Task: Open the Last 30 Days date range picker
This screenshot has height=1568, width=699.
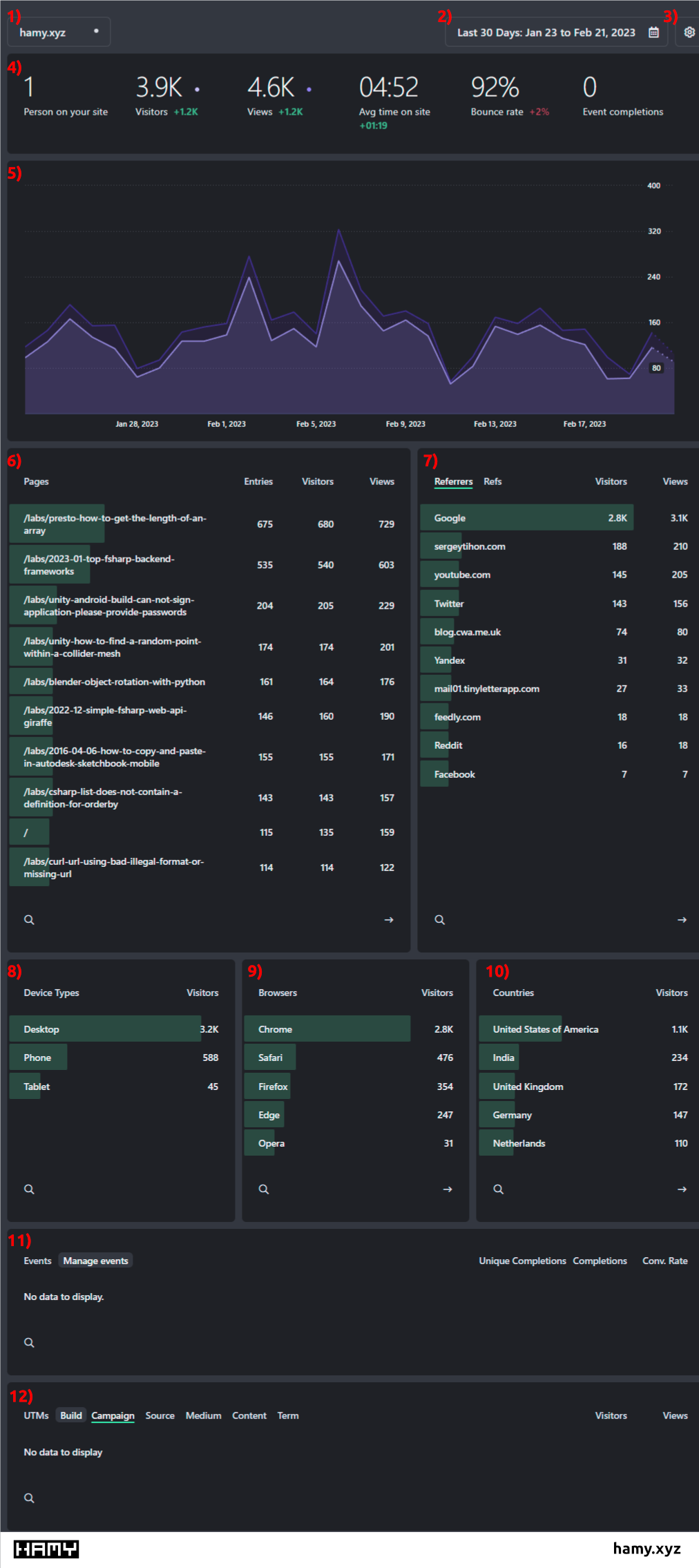Action: (x=556, y=32)
